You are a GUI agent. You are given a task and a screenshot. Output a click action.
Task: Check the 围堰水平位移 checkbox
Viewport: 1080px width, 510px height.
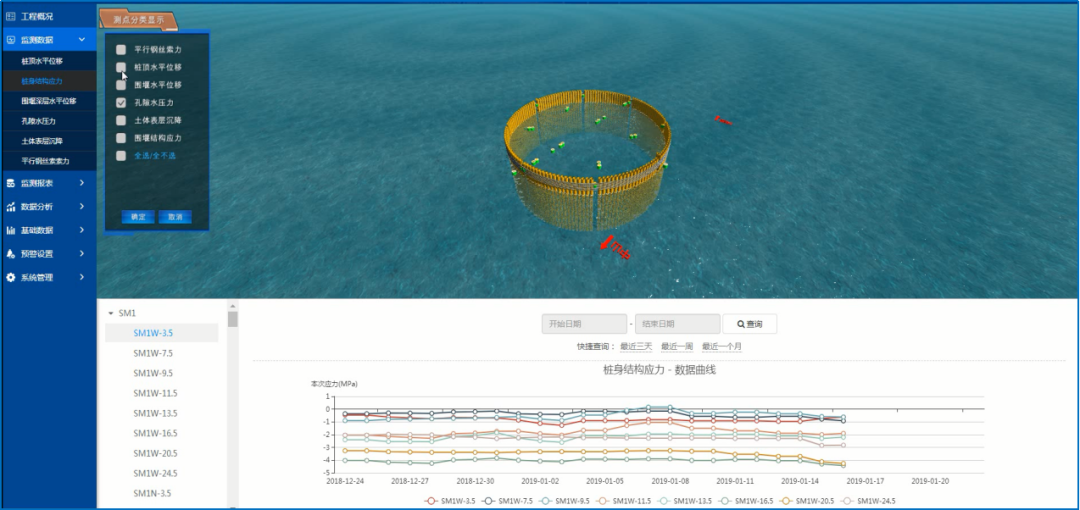coord(121,85)
